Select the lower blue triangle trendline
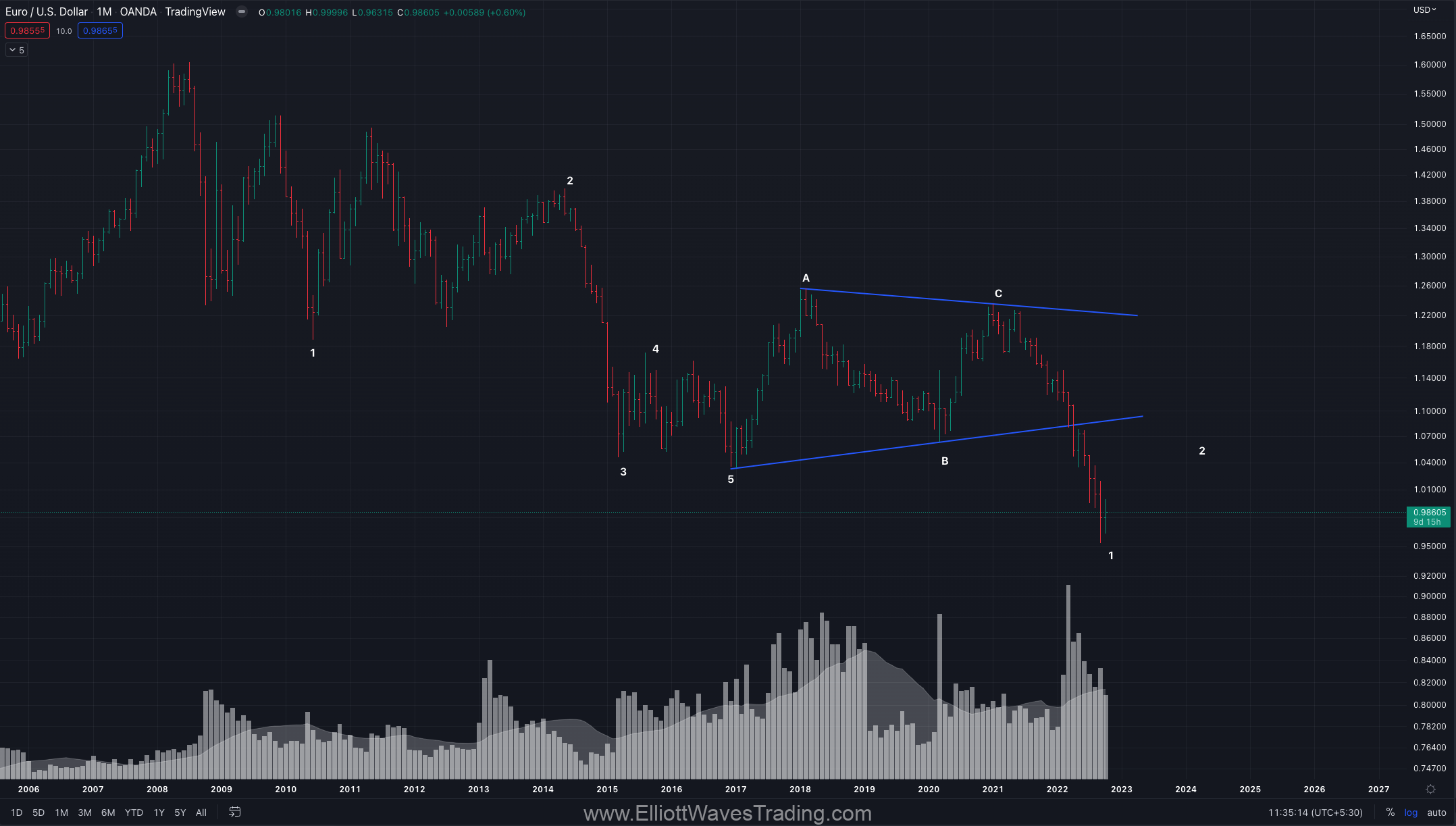Viewport: 1456px width, 826px height. point(937,442)
